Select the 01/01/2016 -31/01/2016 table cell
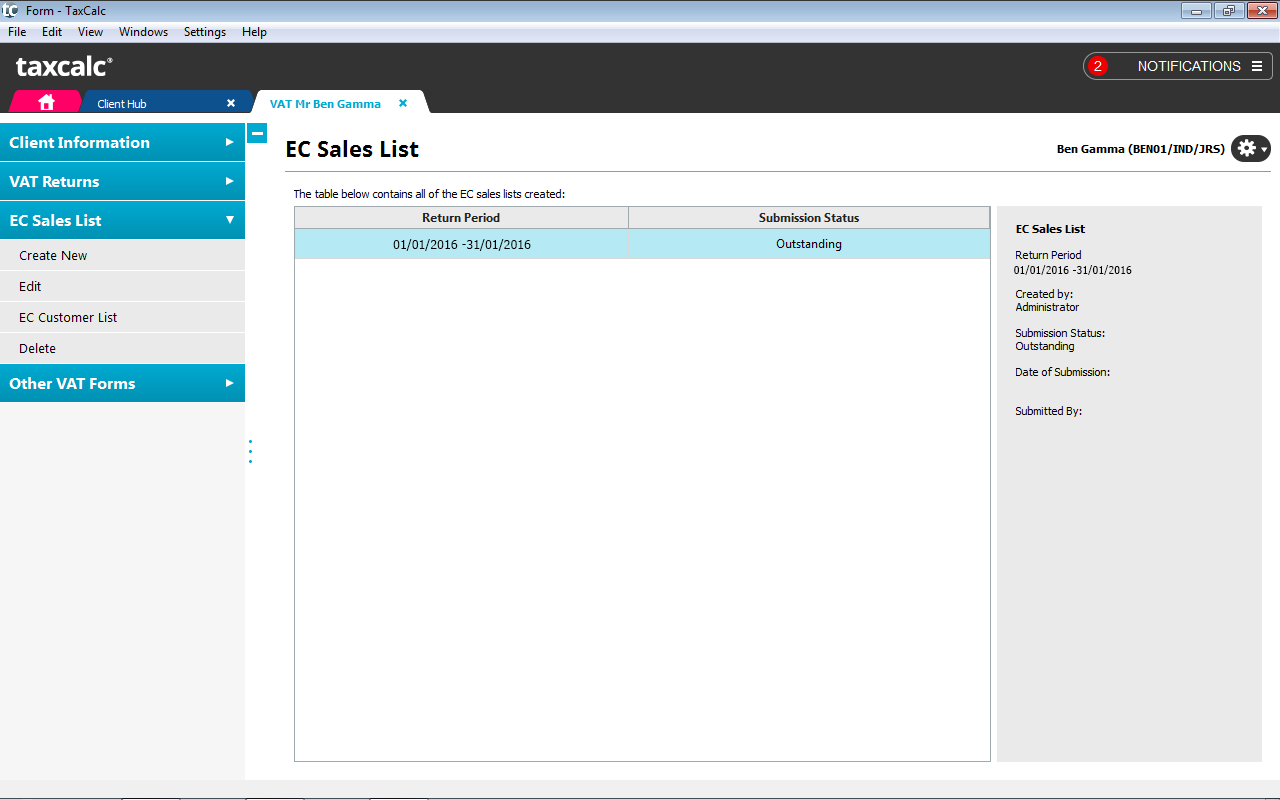 (x=461, y=244)
